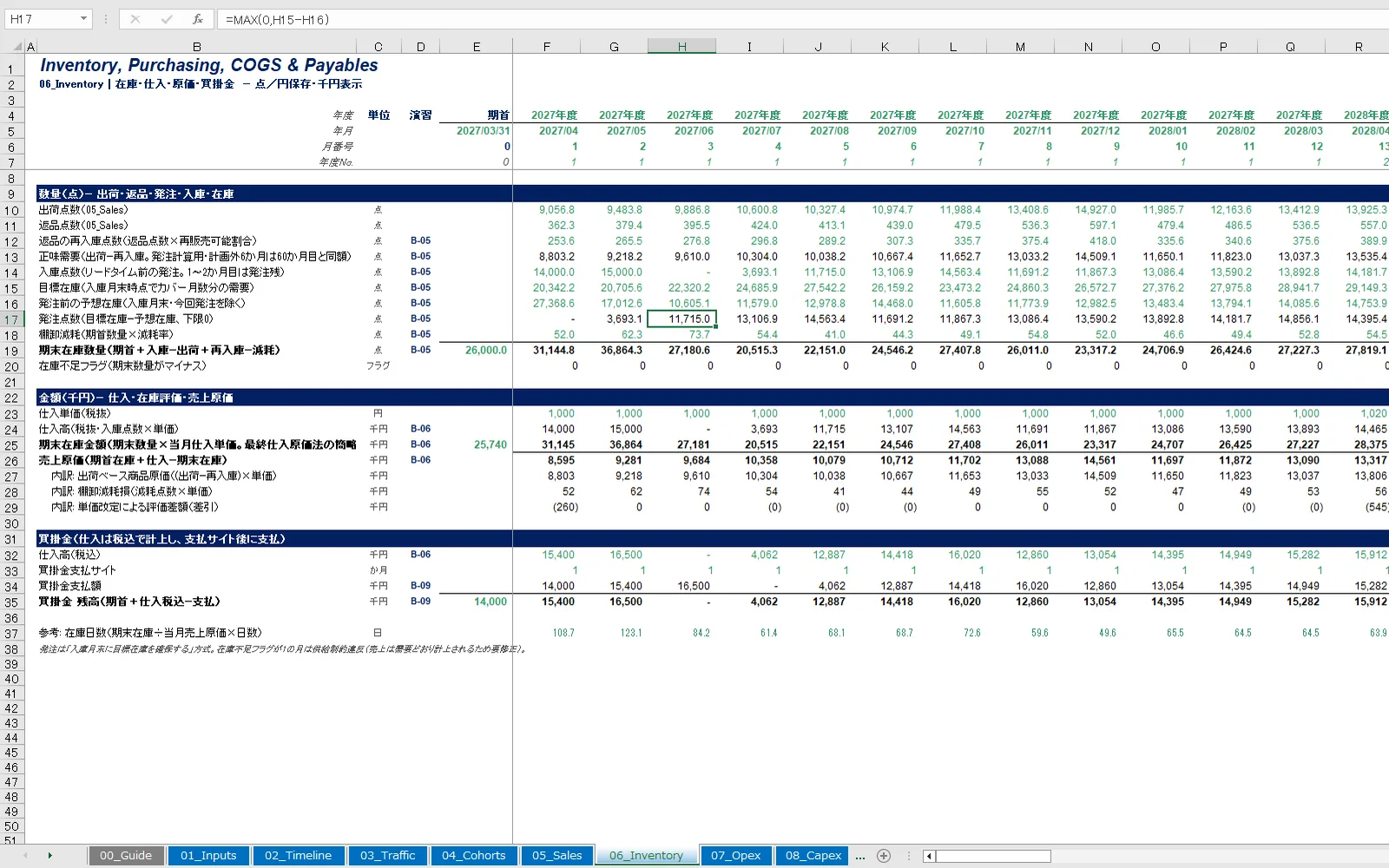Click the active cell showing '11,715.0' in row 17
This screenshot has height=868, width=1389.
(x=682, y=319)
